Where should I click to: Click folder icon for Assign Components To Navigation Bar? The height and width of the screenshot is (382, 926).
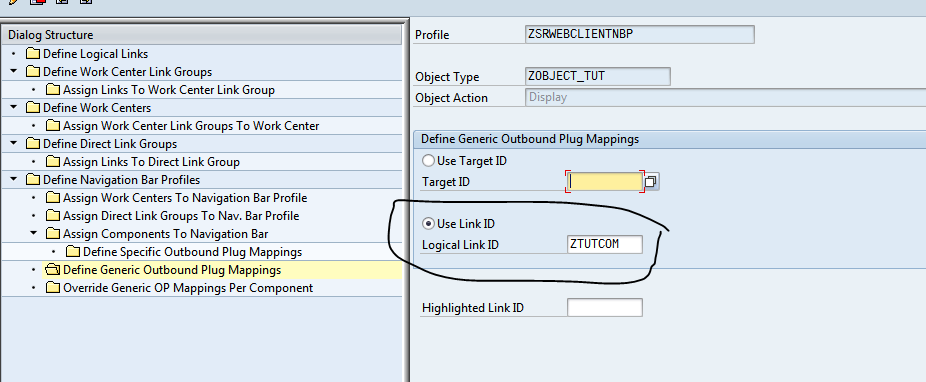53,234
